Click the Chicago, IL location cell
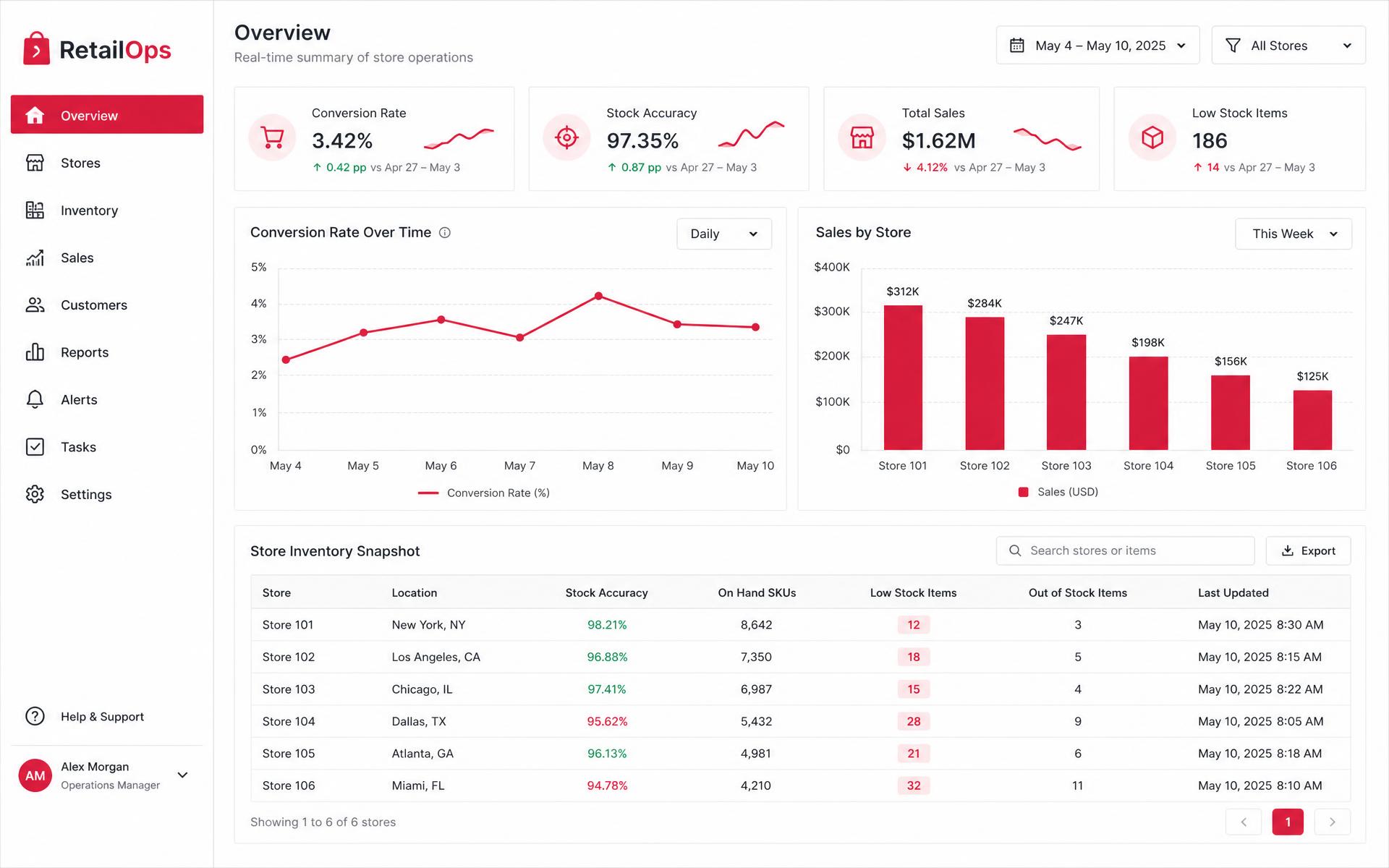This screenshot has height=868, width=1389. coord(422,689)
